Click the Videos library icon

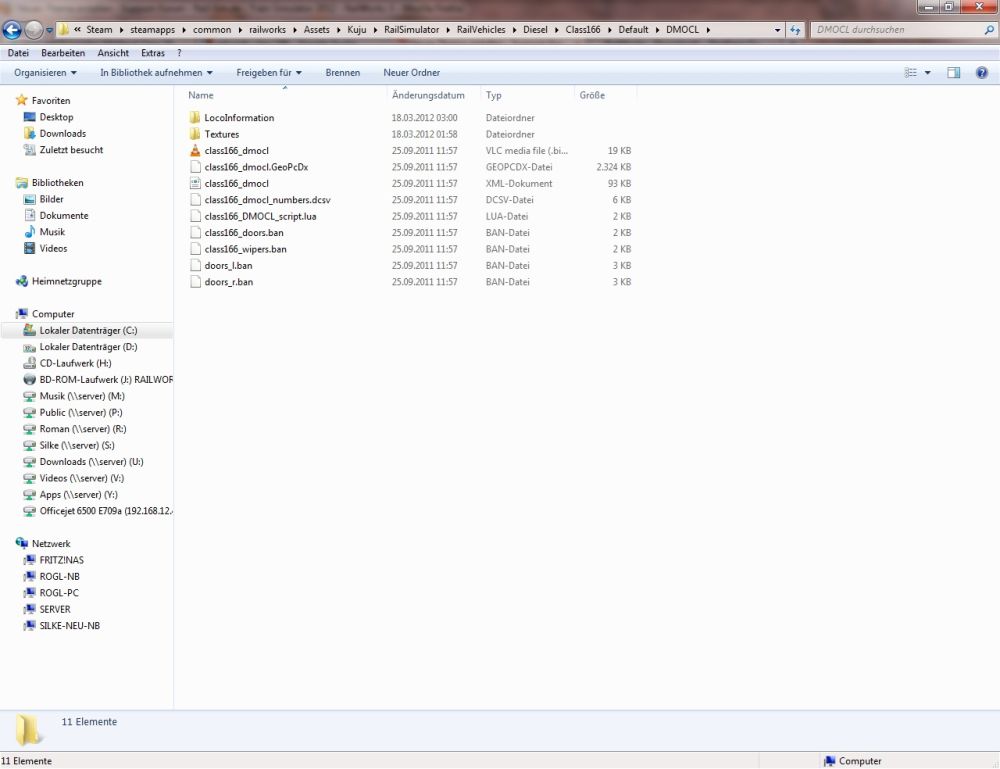pos(29,249)
